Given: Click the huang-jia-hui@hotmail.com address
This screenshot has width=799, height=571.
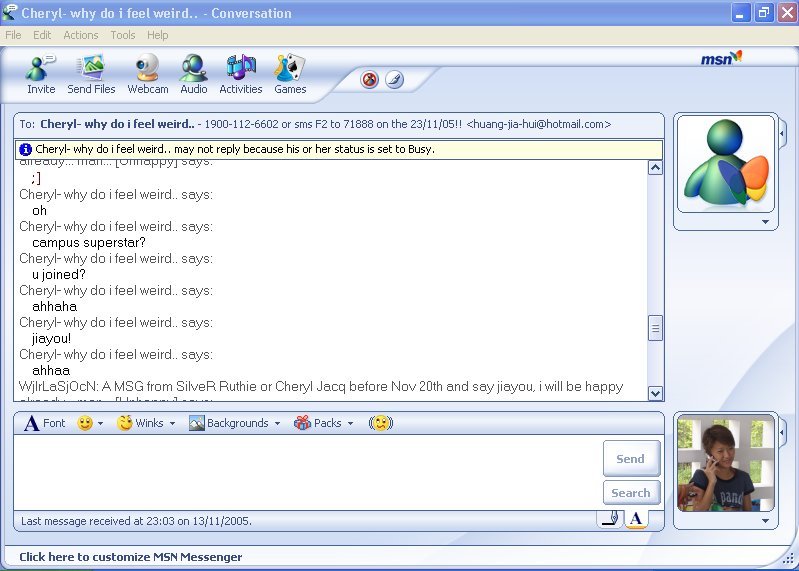Looking at the screenshot, I should (538, 124).
